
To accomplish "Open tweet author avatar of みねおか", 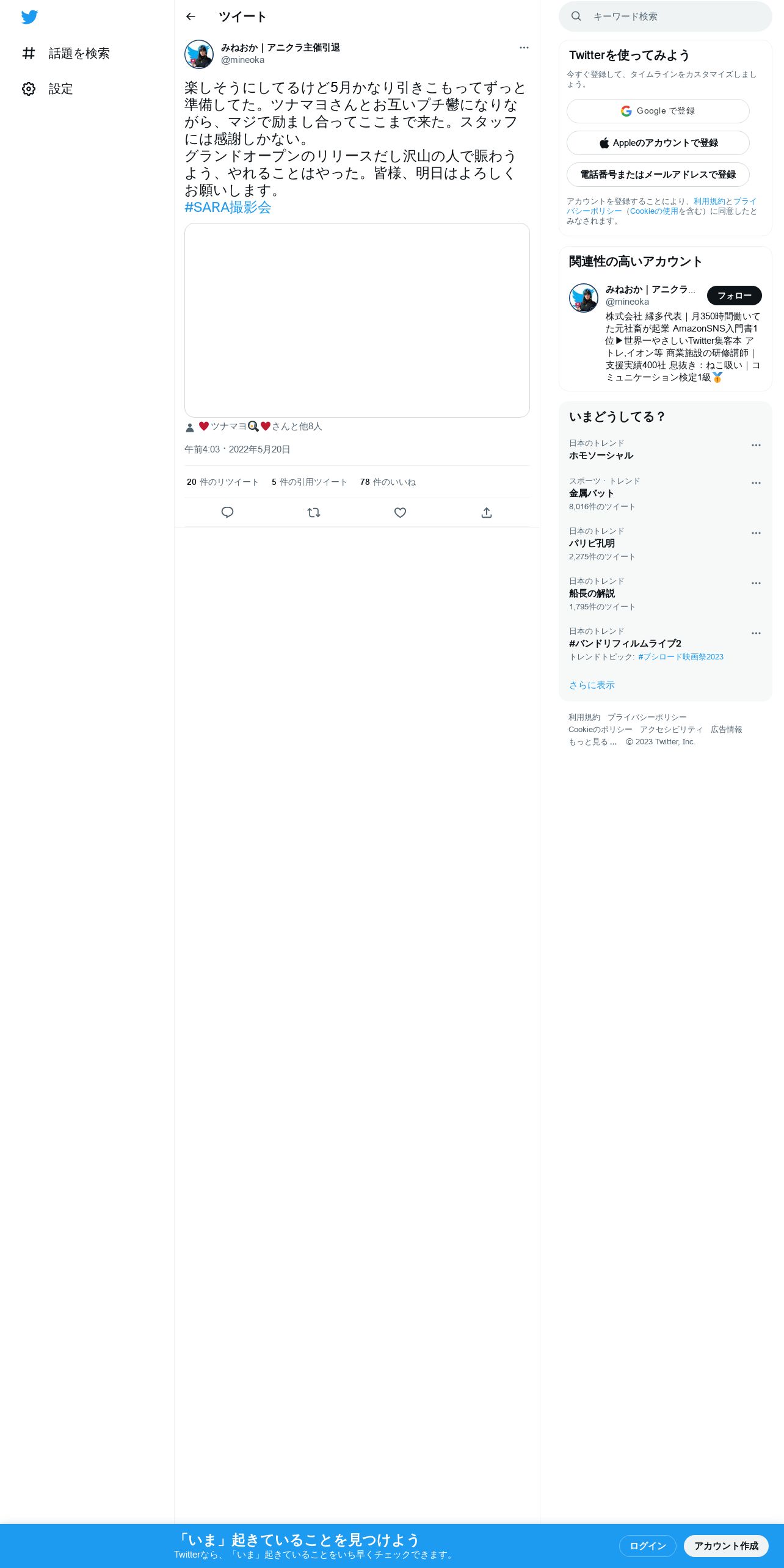I will (199, 54).
